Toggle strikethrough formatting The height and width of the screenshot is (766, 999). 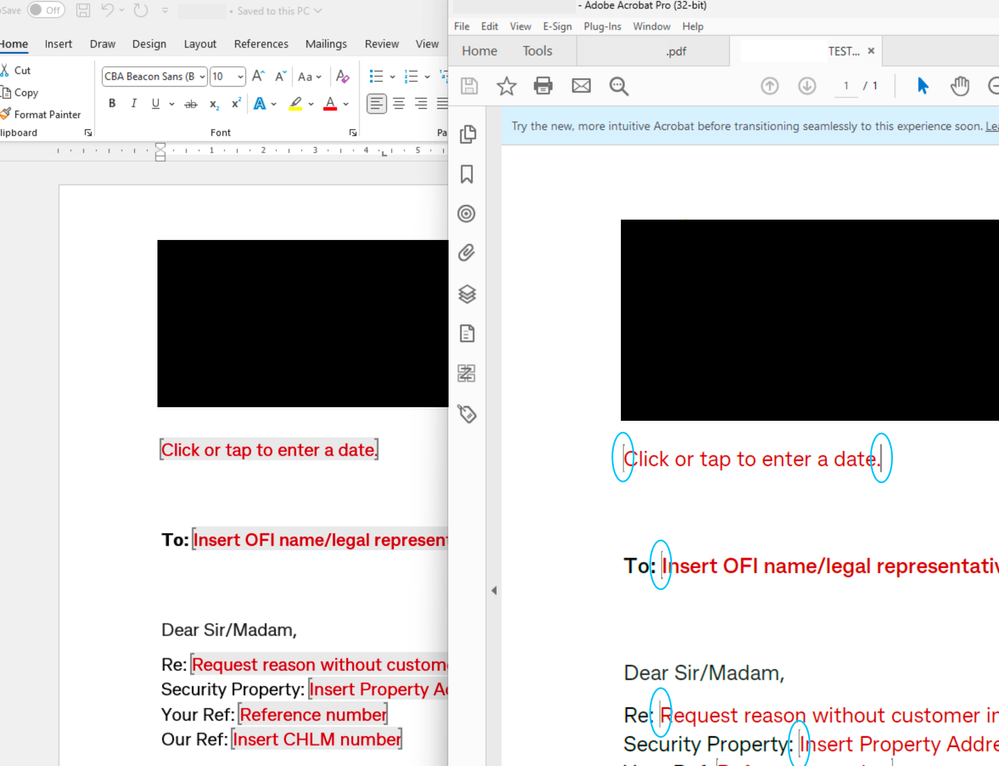pyautogui.click(x=190, y=104)
